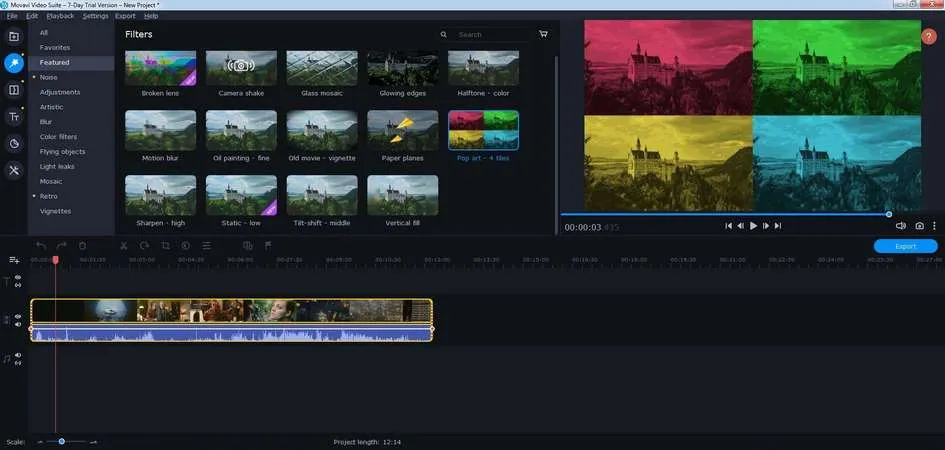Click the Add marker flag icon
The height and width of the screenshot is (450, 945).
[x=268, y=245]
